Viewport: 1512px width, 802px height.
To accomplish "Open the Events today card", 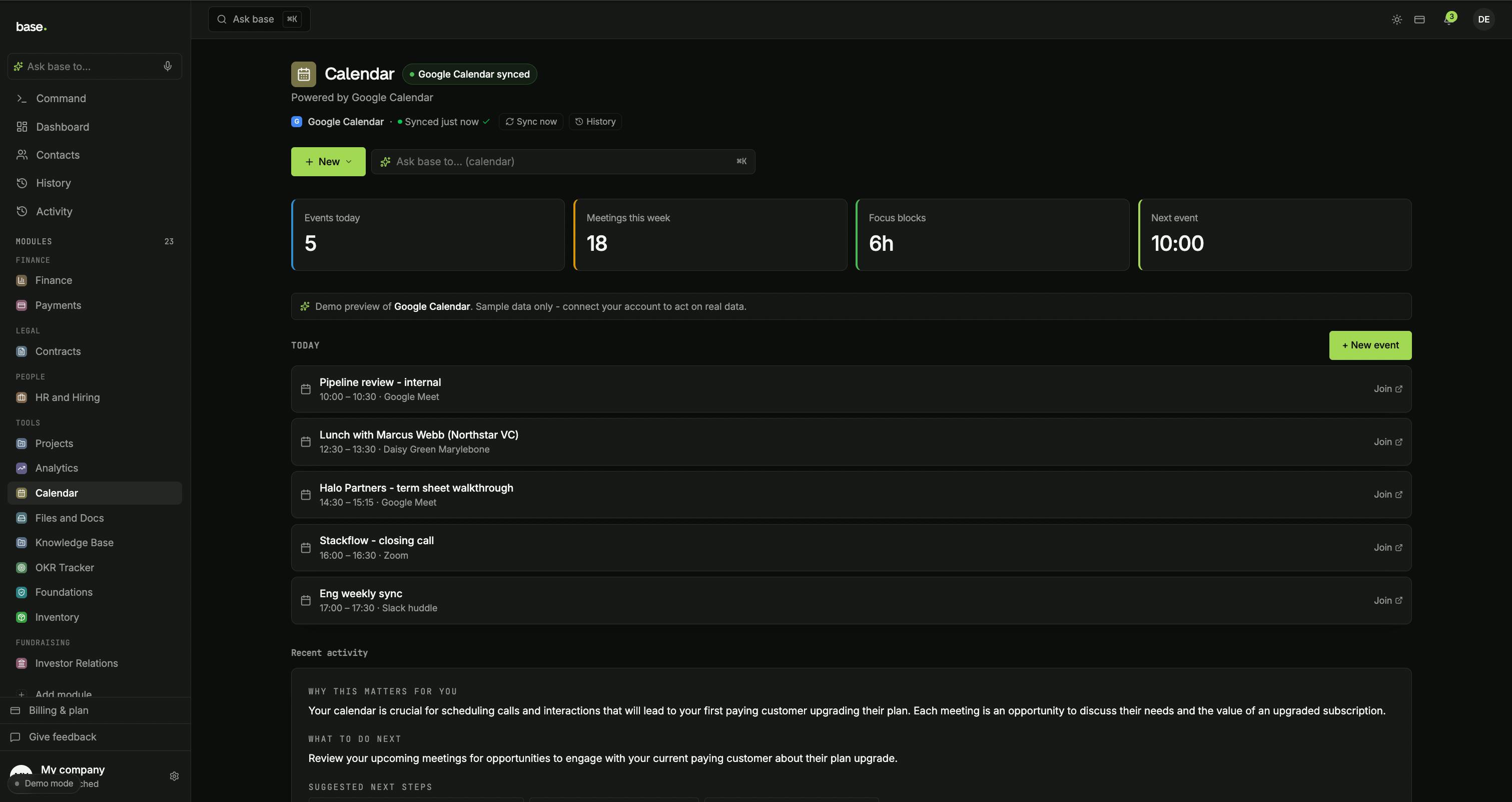I will (x=428, y=235).
